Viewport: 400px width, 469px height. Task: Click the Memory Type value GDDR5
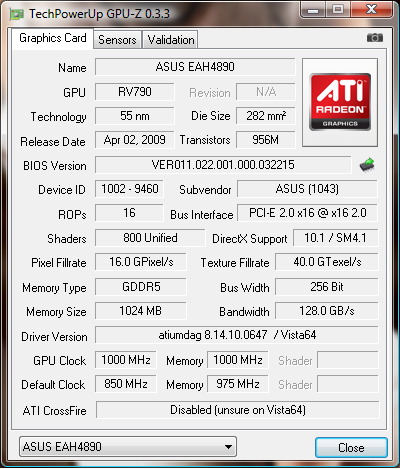[x=141, y=287]
